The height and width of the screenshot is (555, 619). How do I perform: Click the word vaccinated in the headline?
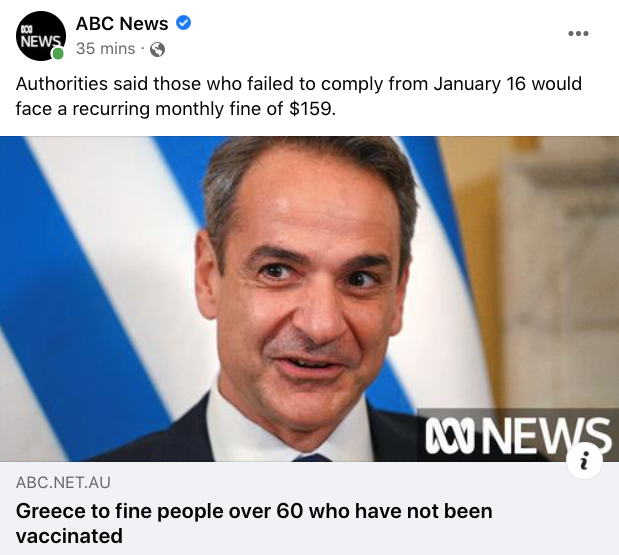(69, 536)
